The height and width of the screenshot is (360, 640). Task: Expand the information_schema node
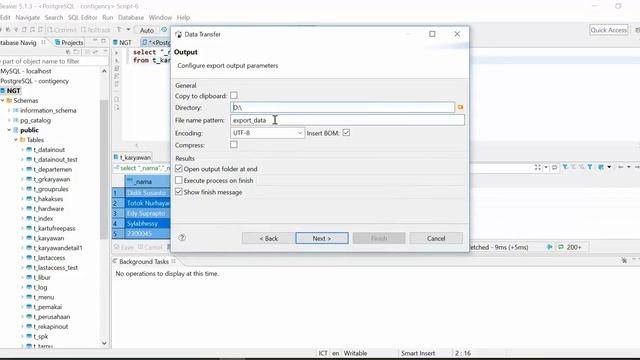(x=9, y=110)
